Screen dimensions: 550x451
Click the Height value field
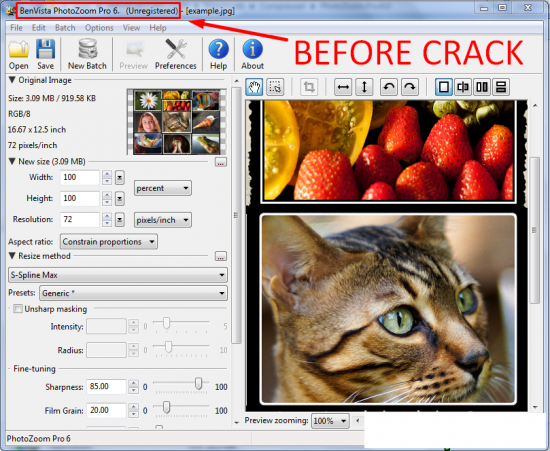coord(80,198)
